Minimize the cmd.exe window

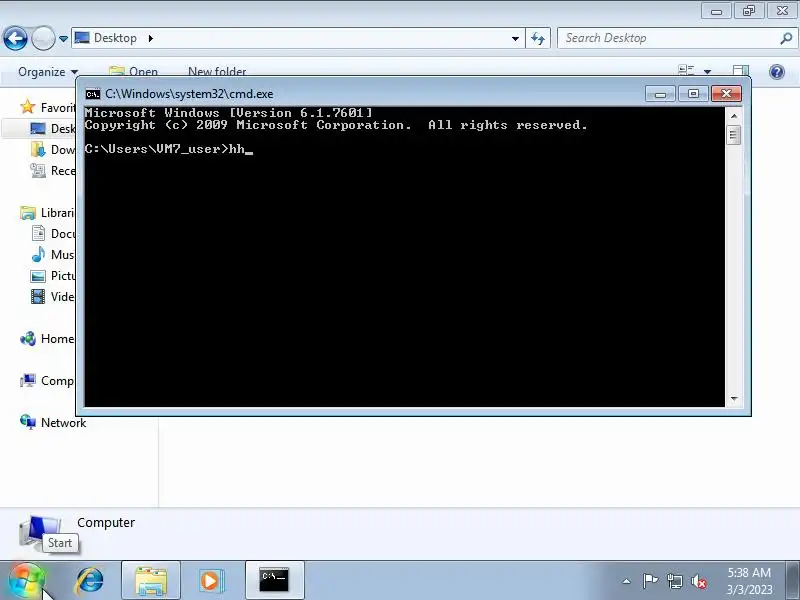[660, 94]
